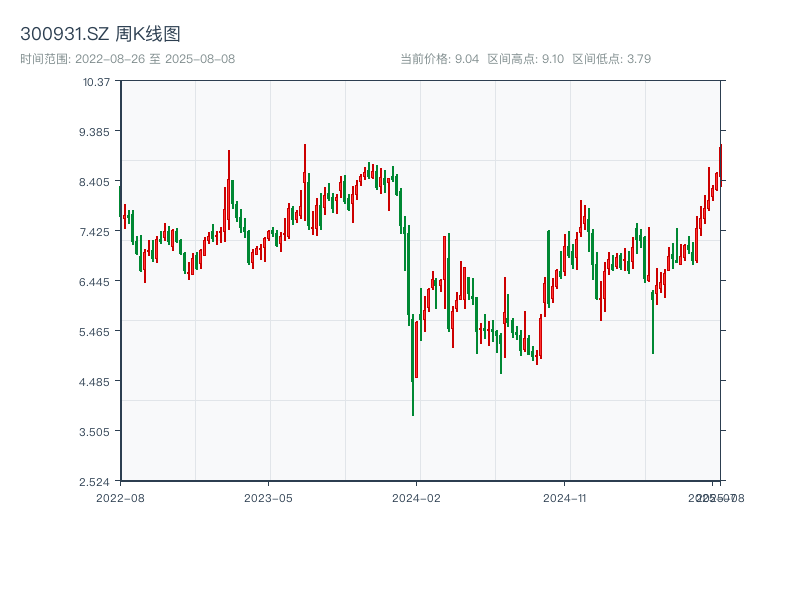
Task: Select the 2024-11 x-axis date label
Action: pyautogui.click(x=564, y=497)
